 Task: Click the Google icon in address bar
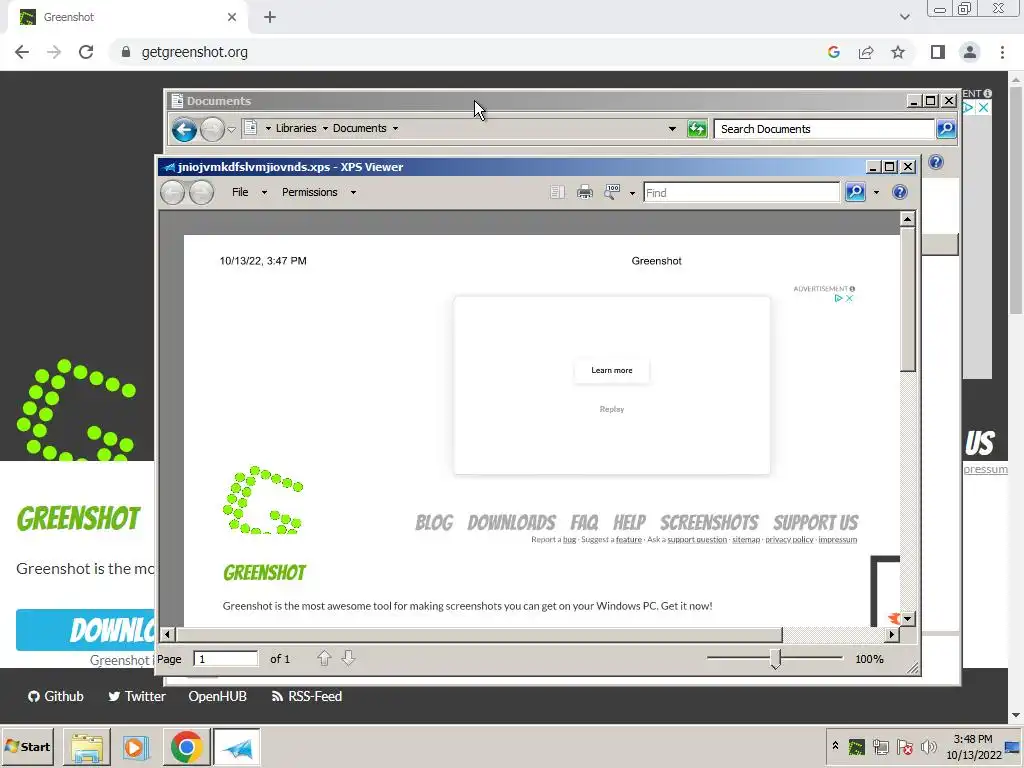[x=833, y=52]
